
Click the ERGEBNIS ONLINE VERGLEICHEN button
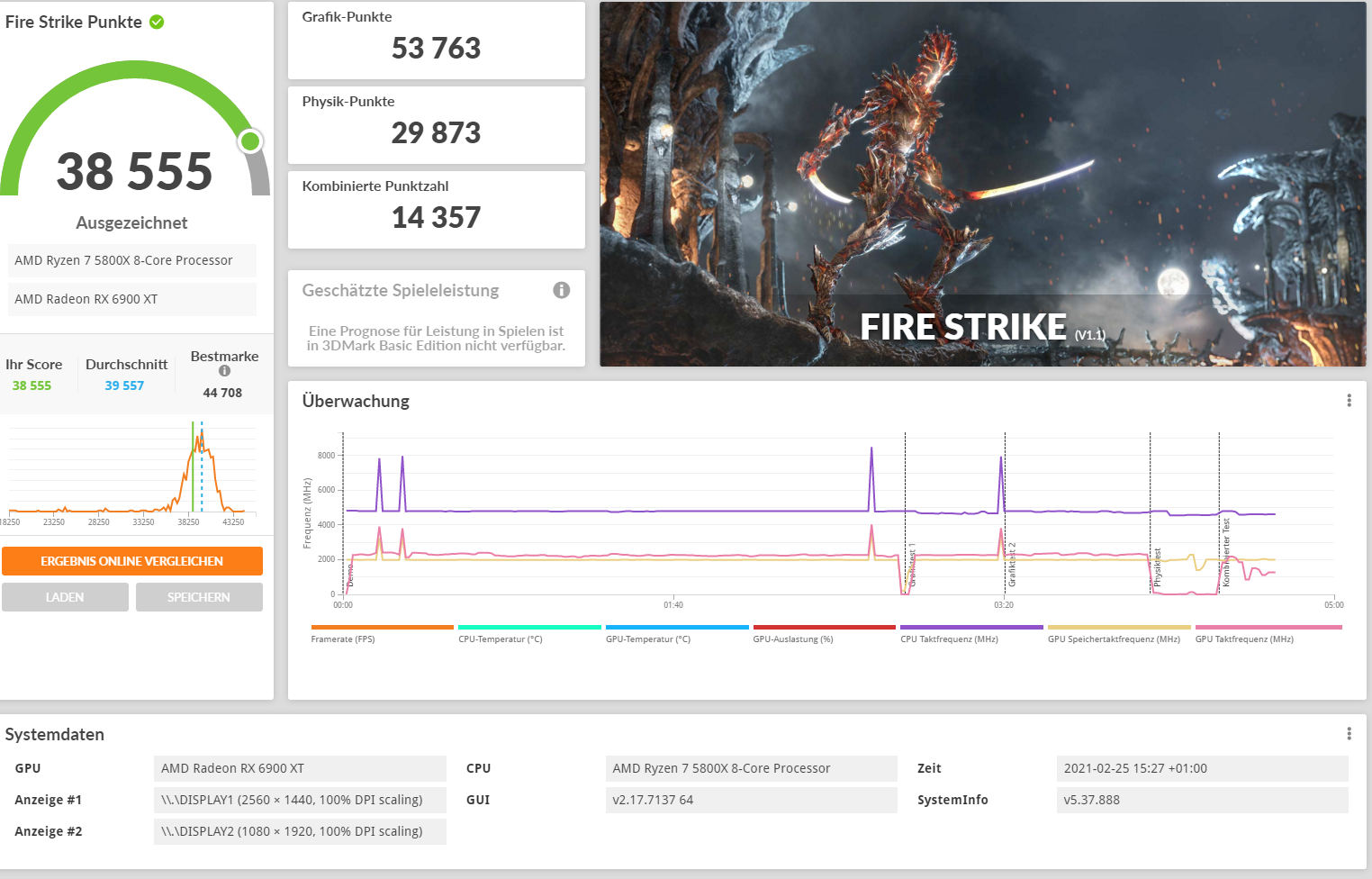click(x=132, y=561)
